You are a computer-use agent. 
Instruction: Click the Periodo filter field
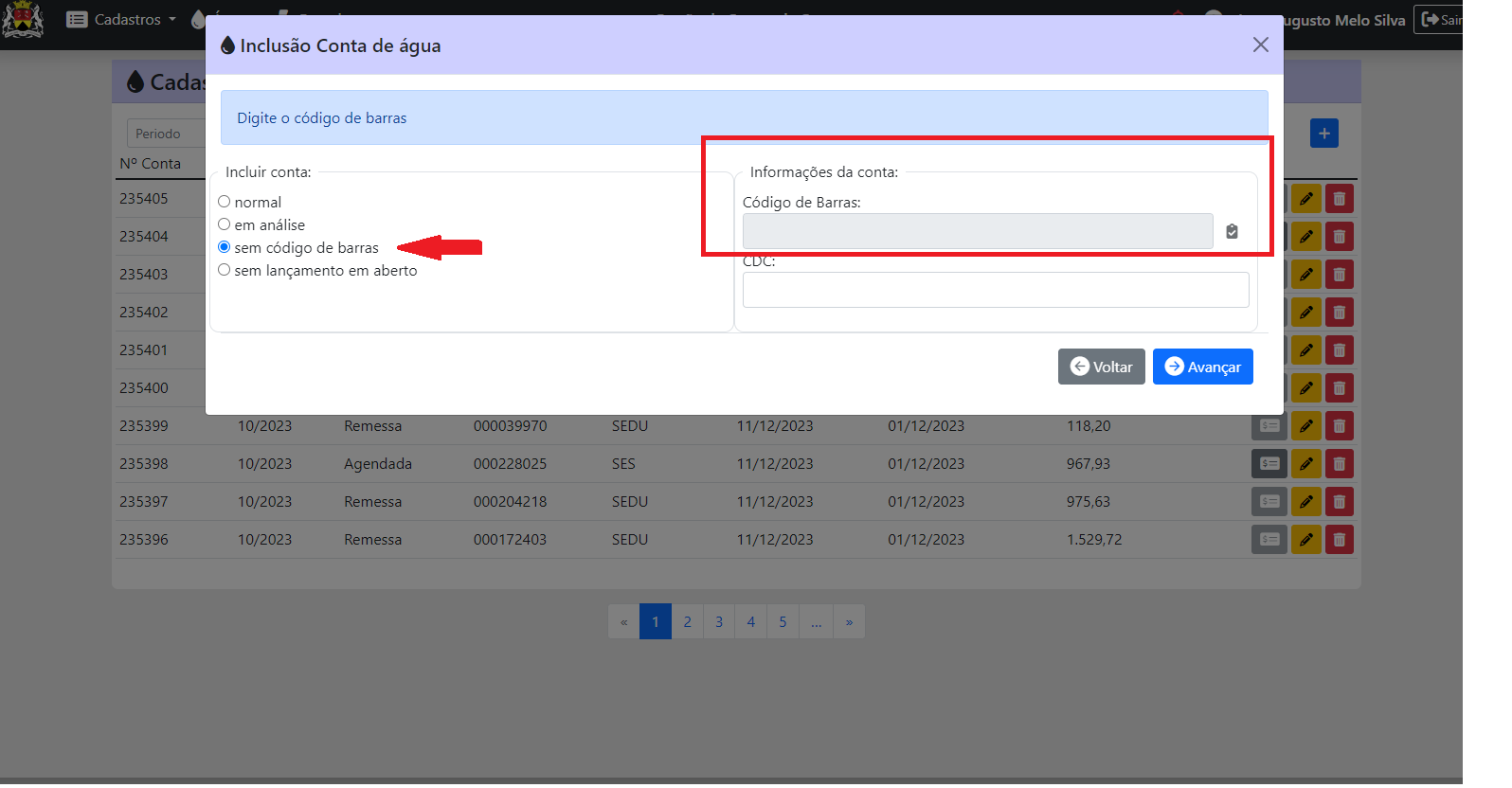[167, 134]
